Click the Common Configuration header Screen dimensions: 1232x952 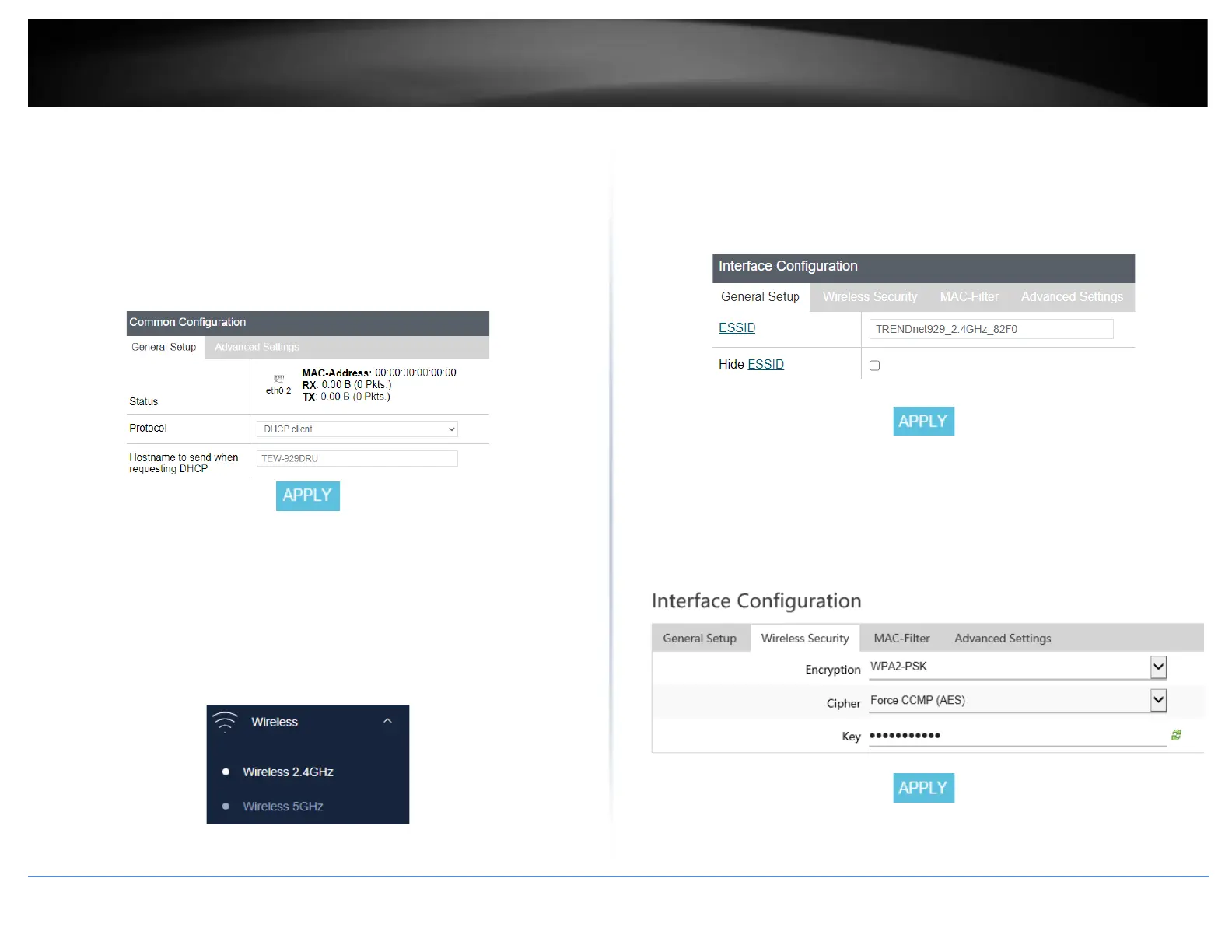[308, 323]
